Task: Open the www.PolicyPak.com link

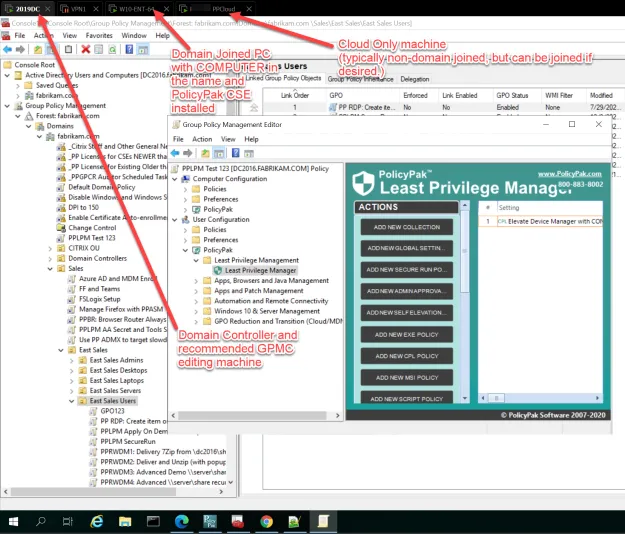Action: 570,174
